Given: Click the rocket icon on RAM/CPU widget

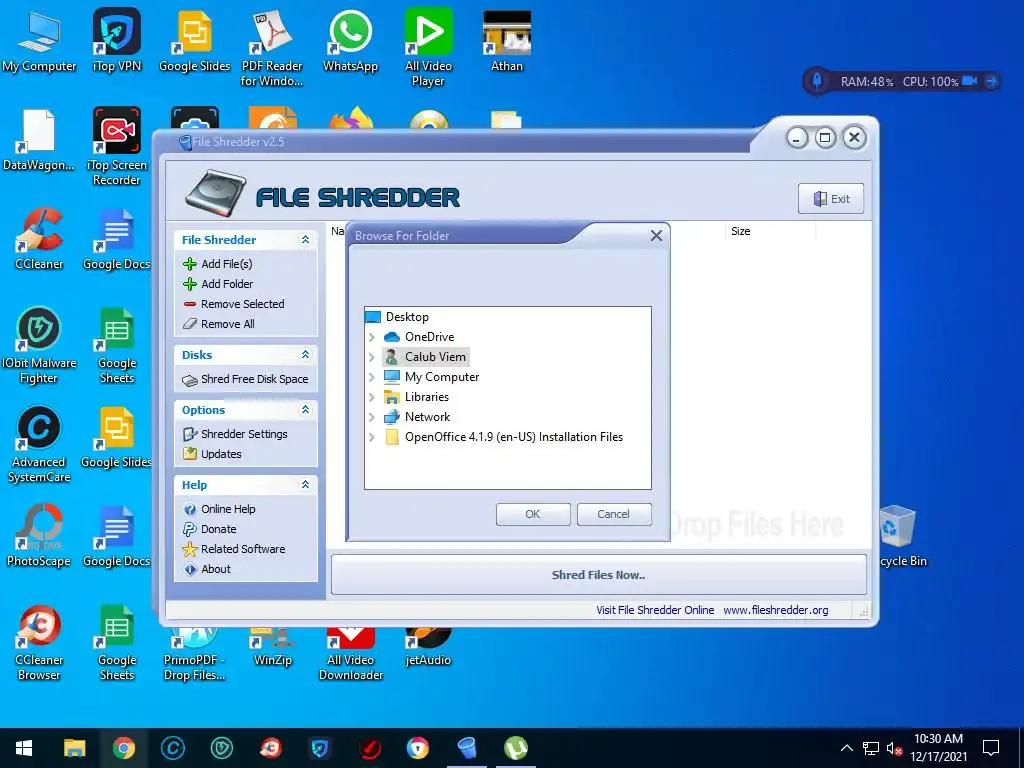Looking at the screenshot, I should click(816, 81).
